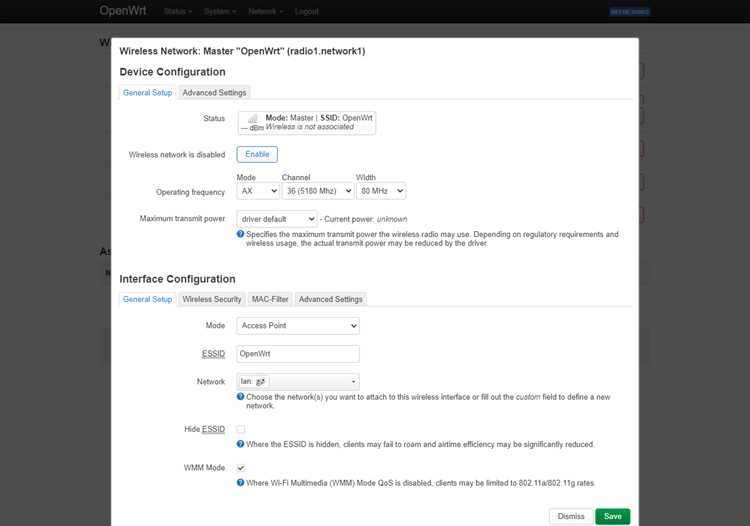Click the ESSID field label

click(213, 354)
